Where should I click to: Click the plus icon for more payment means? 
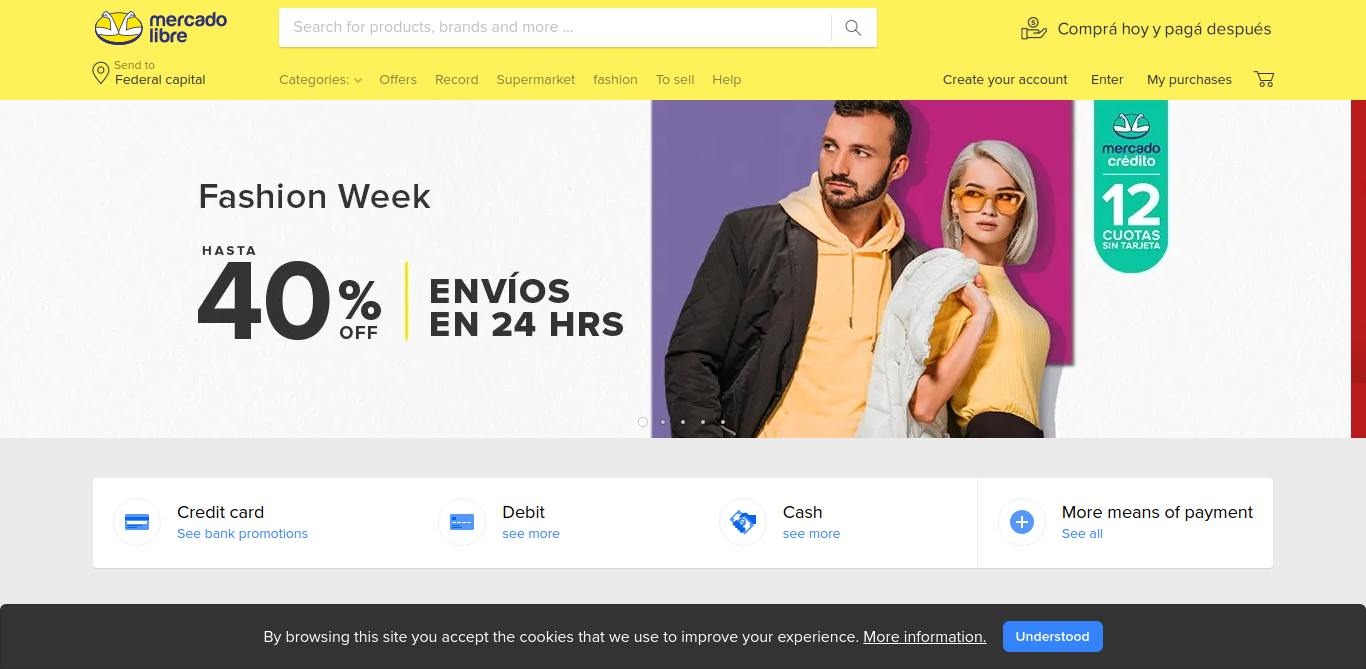(x=1021, y=522)
